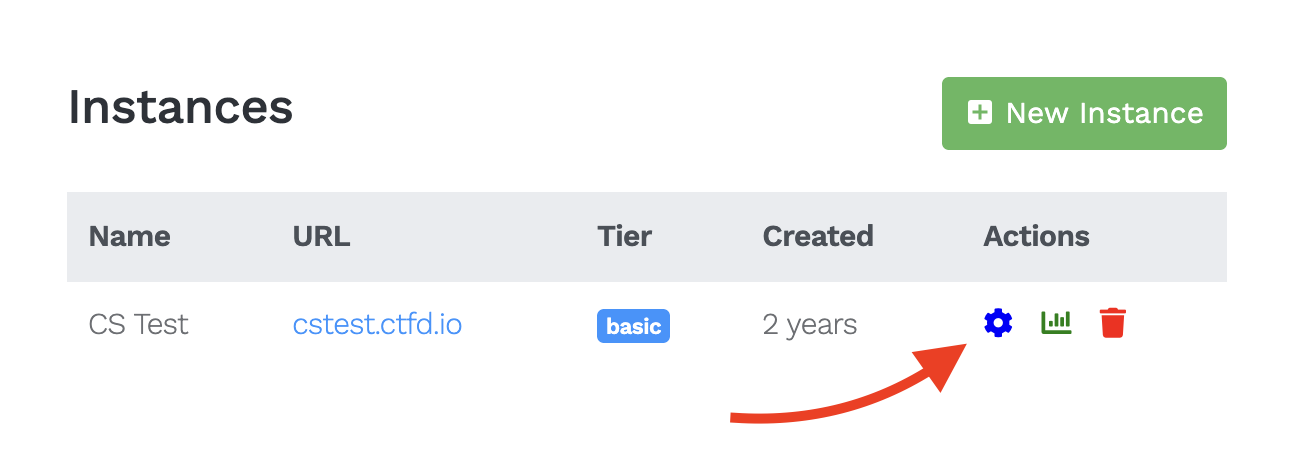This screenshot has width=1294, height=462.
Task: Click empty header area right of Actions
Action: pos(1160,237)
